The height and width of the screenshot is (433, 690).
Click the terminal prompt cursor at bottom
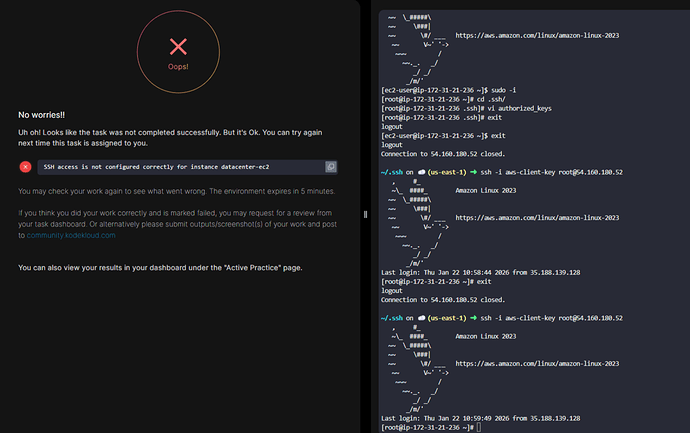pyautogui.click(x=479, y=427)
